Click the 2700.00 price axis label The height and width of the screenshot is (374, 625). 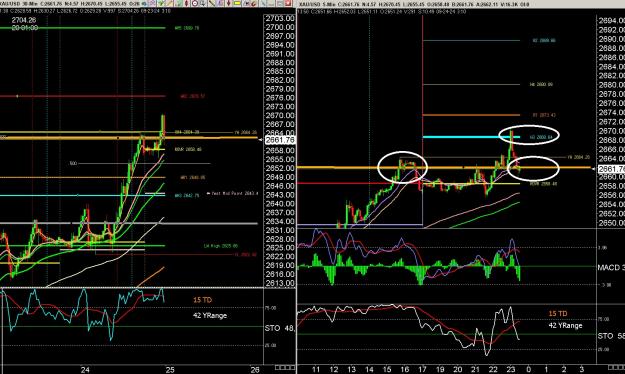click(x=280, y=27)
